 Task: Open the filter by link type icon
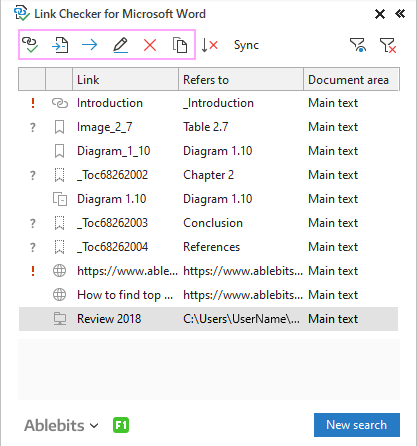(358, 45)
